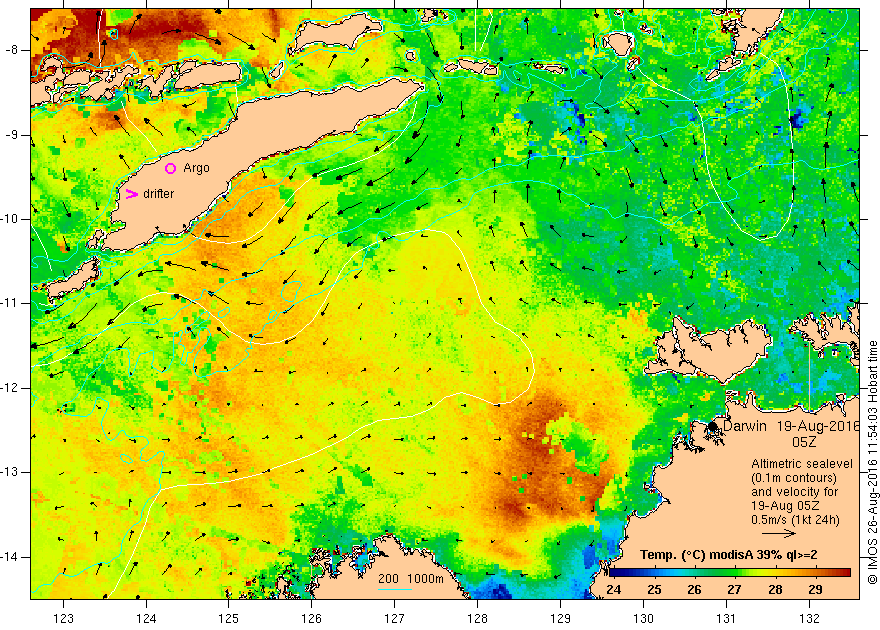
Task: Click longitude axis label 127
Action: click(395, 618)
